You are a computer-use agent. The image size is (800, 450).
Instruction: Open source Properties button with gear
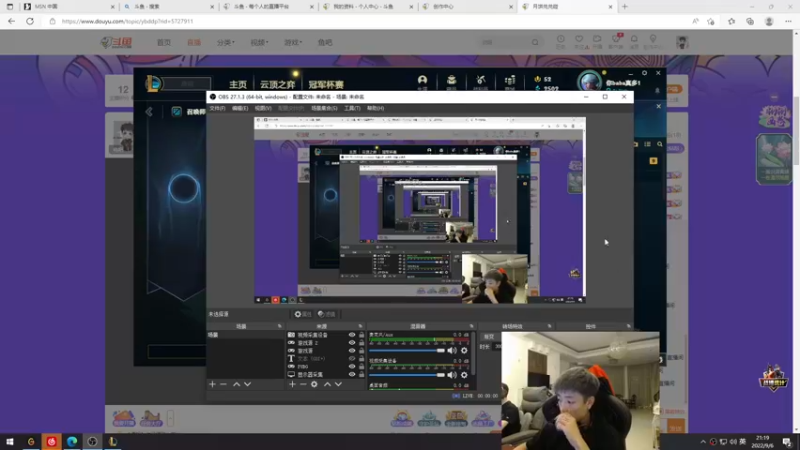click(303, 314)
